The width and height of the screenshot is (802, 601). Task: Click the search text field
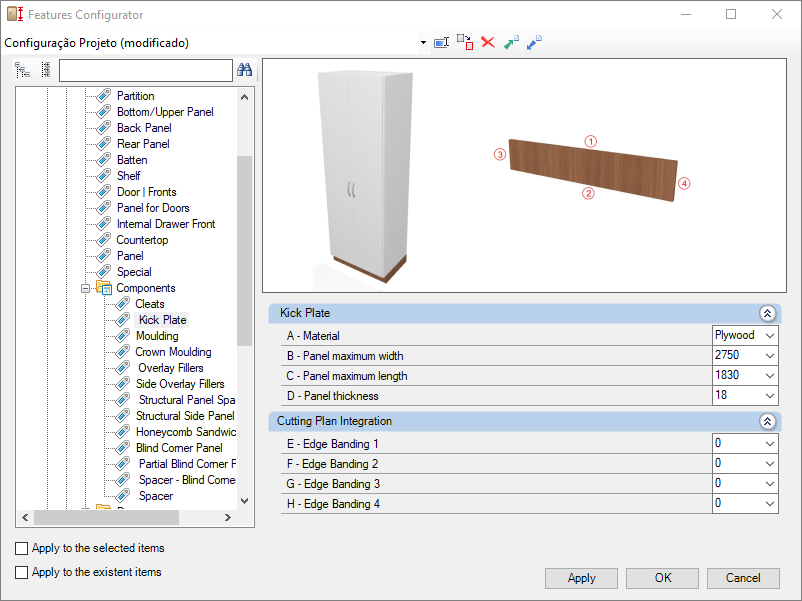pos(146,71)
